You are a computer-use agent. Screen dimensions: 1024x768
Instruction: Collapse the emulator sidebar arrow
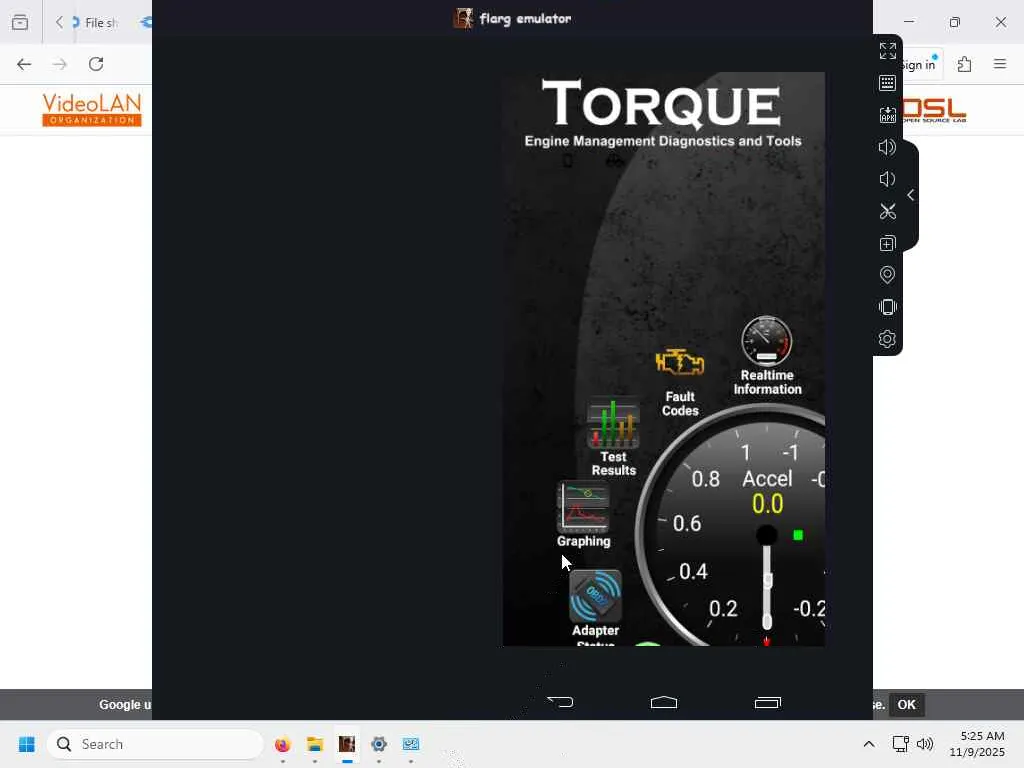coord(910,195)
